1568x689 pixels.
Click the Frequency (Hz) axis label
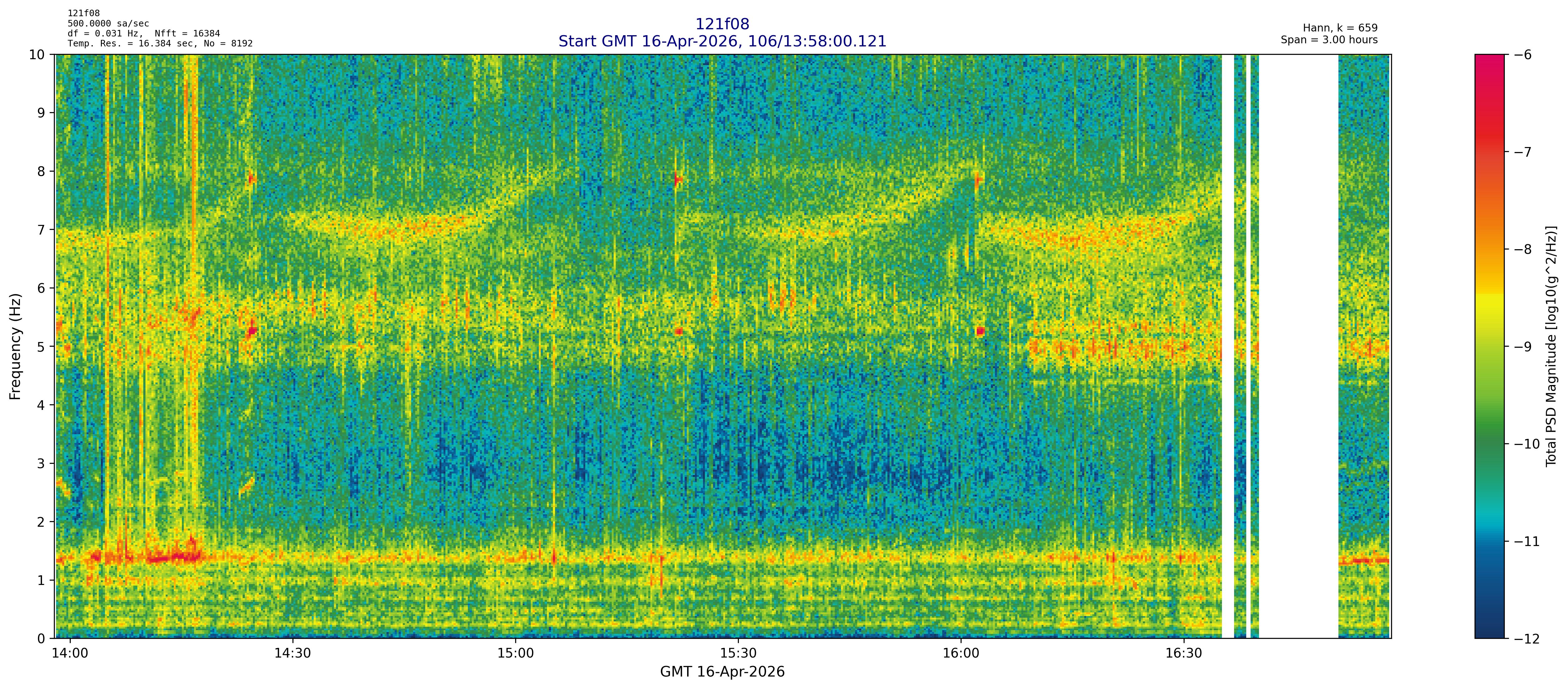coord(16,346)
